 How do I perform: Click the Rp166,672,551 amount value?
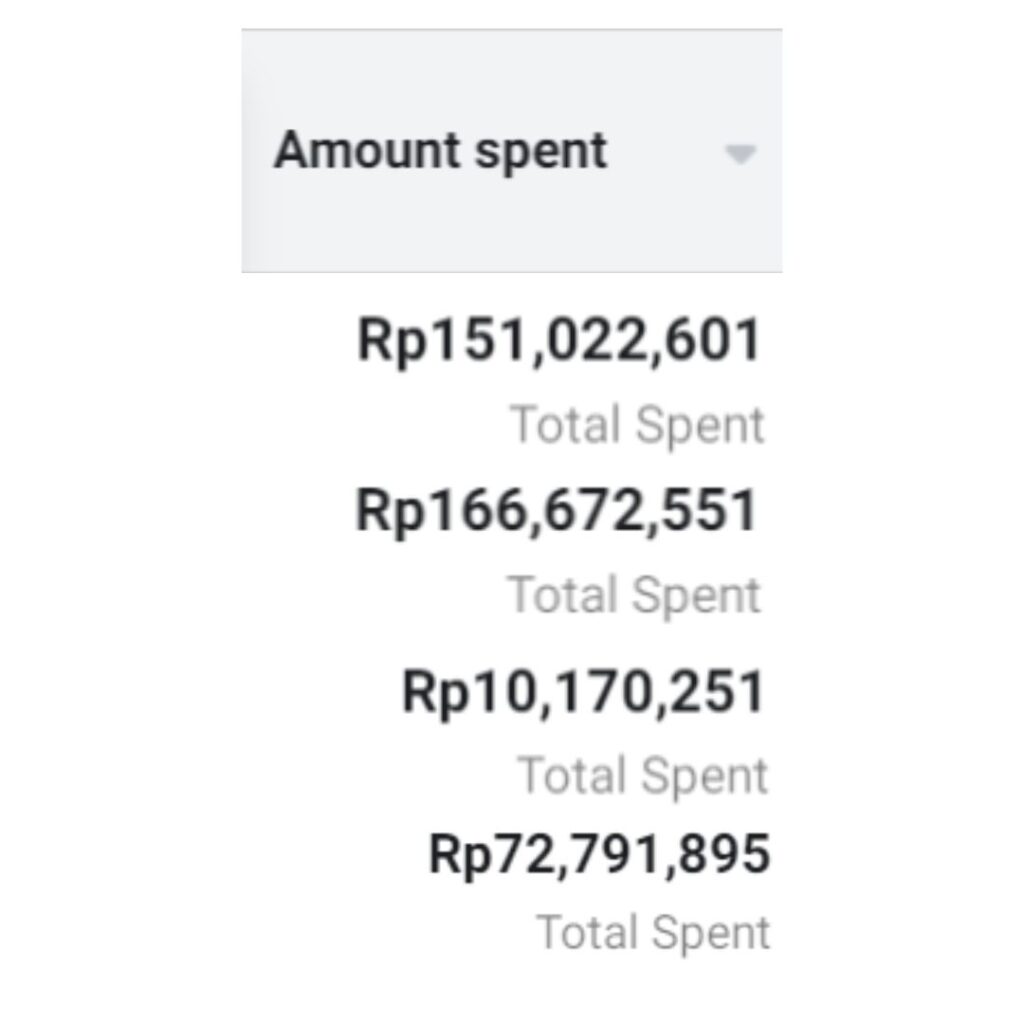(556, 511)
